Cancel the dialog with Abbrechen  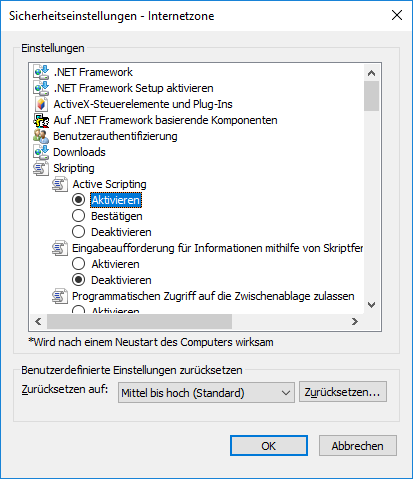point(358,446)
